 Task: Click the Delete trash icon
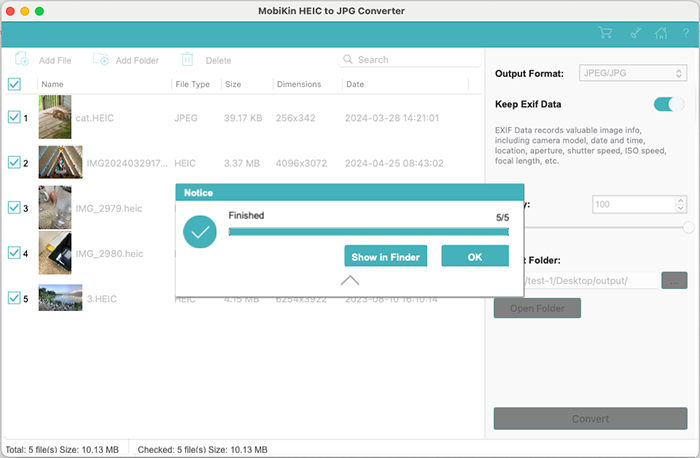coord(187,60)
